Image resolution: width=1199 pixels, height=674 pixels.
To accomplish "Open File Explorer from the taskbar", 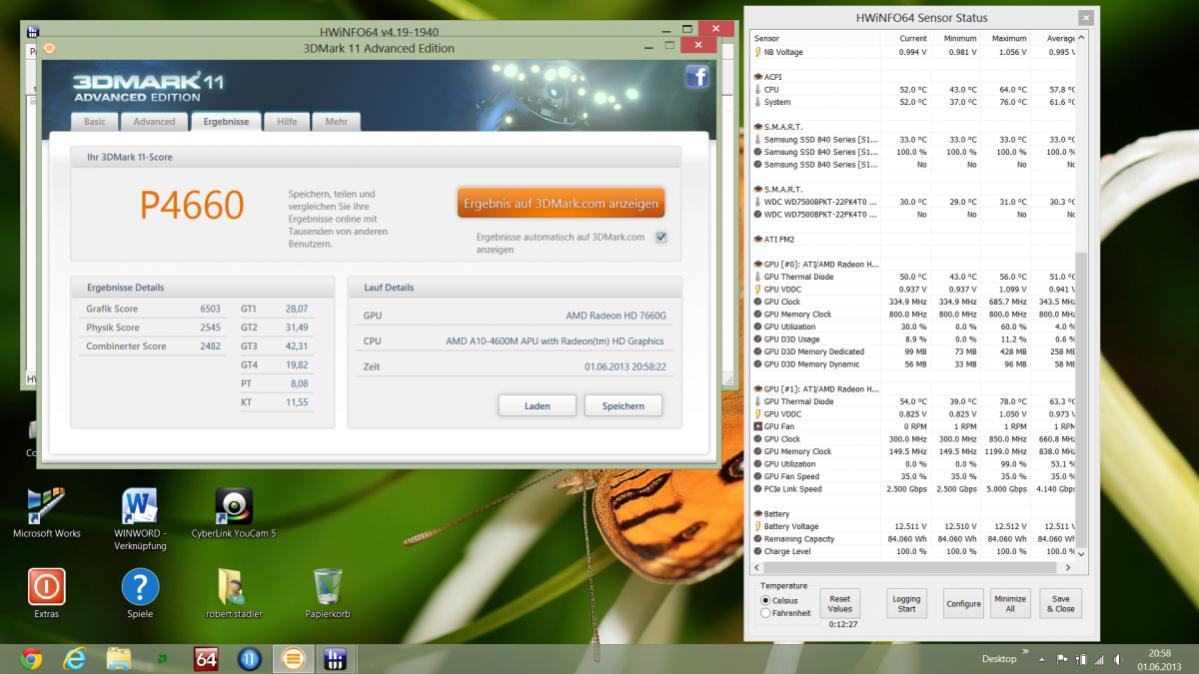I will [x=119, y=659].
